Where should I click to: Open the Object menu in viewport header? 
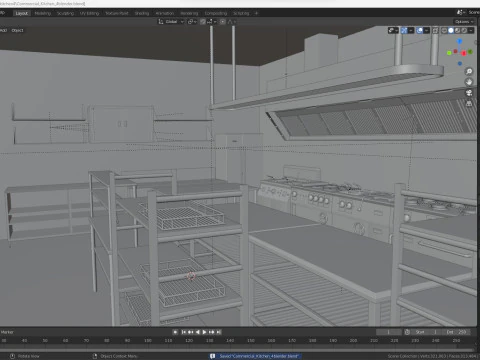tap(17, 30)
